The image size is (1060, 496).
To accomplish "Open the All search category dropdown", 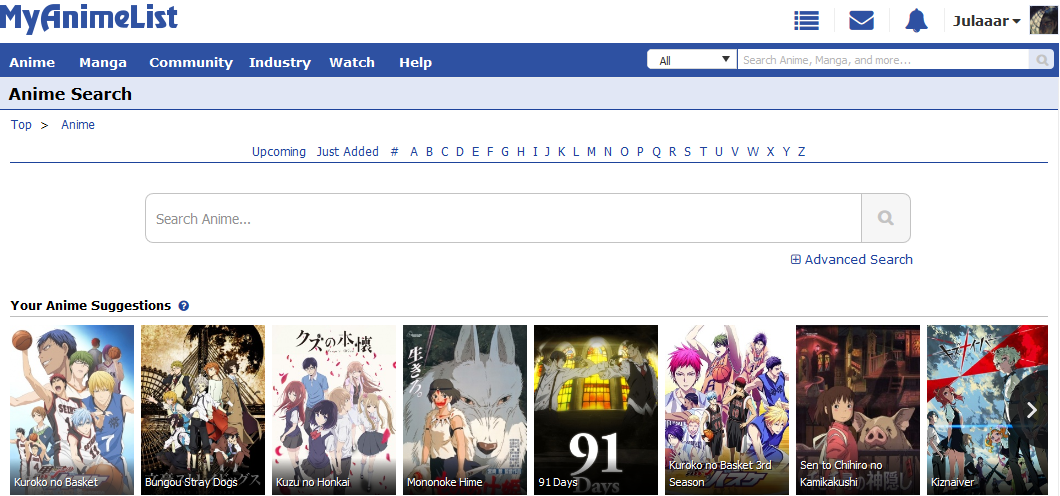I will (692, 60).
